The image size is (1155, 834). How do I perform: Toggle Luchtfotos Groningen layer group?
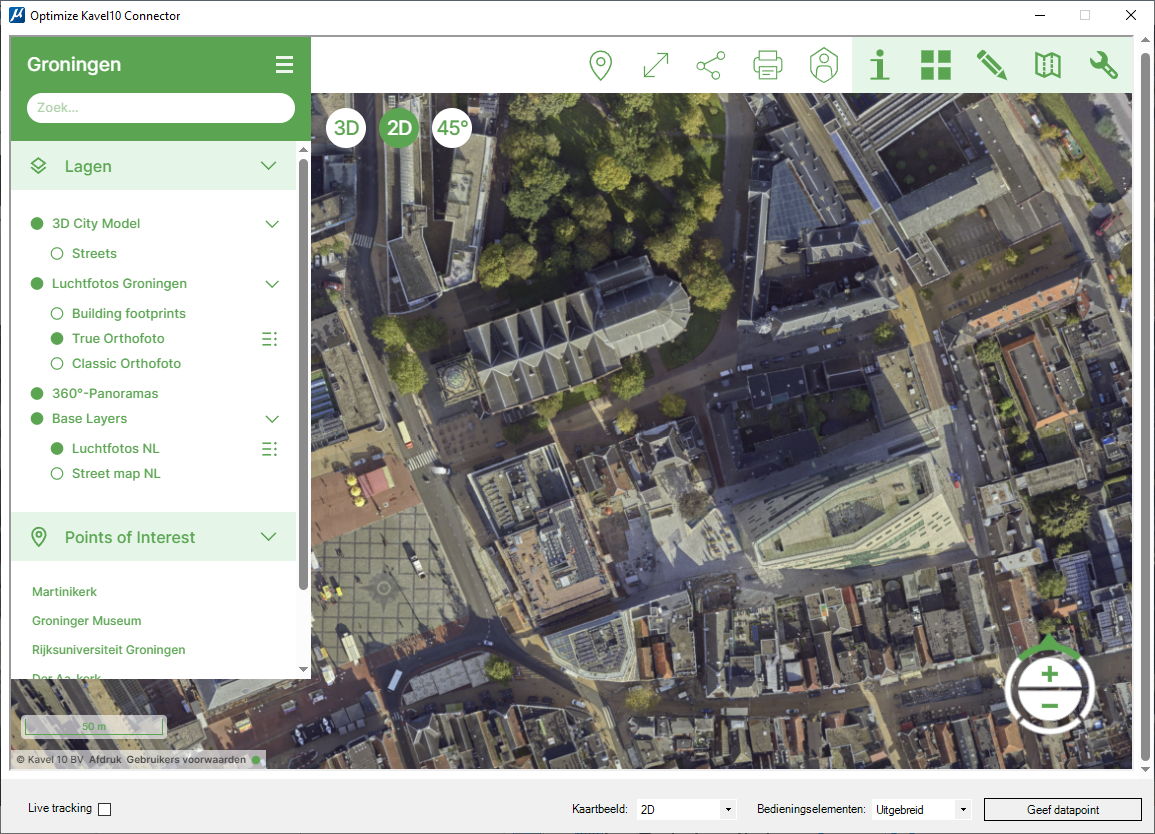tap(37, 284)
